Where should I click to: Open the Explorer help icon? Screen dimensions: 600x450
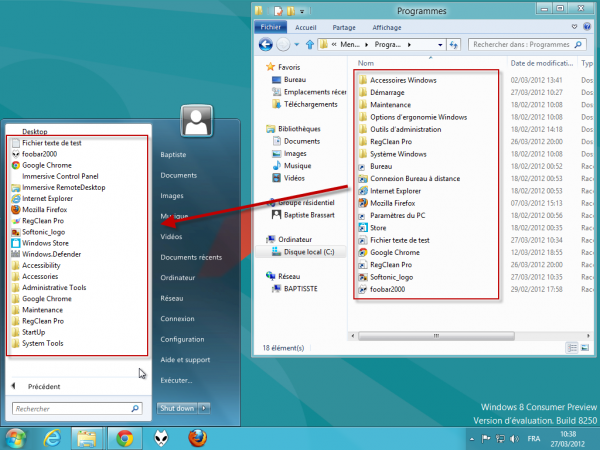587,27
